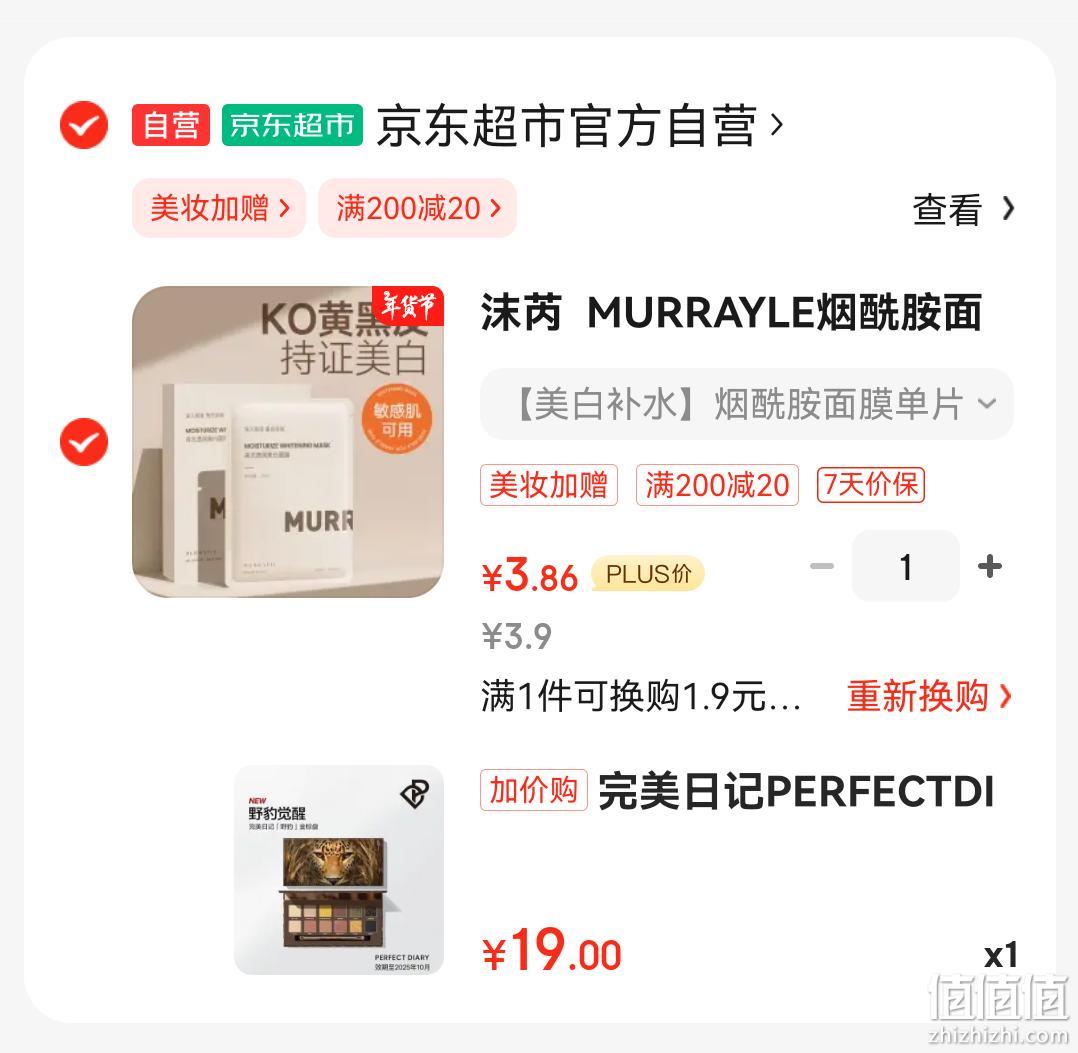Deselect the MURRAYLE mask item checkbox
This screenshot has height=1053, width=1078.
coord(84,441)
